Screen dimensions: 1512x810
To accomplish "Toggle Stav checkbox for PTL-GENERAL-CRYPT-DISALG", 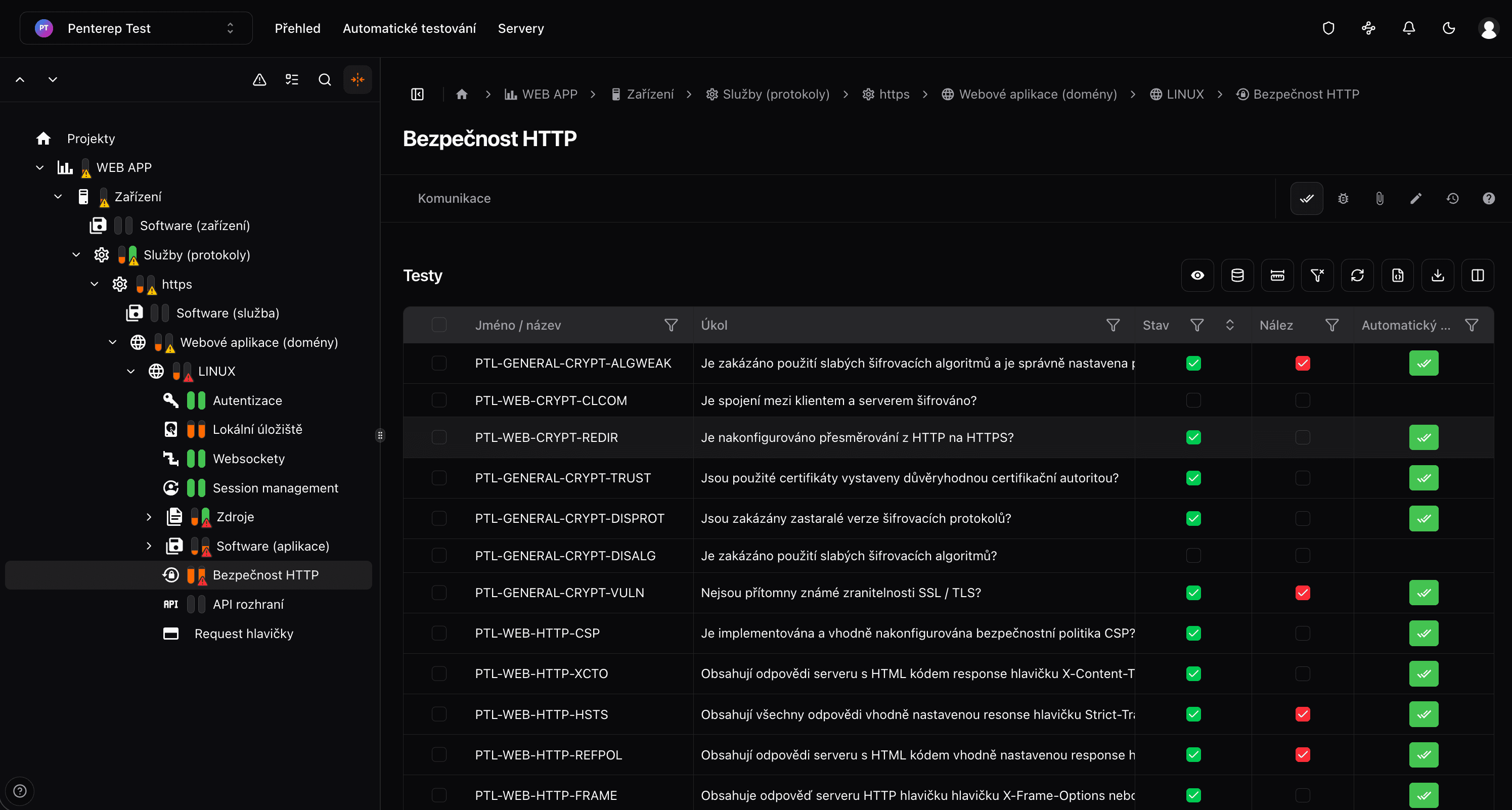I will (x=1193, y=555).
